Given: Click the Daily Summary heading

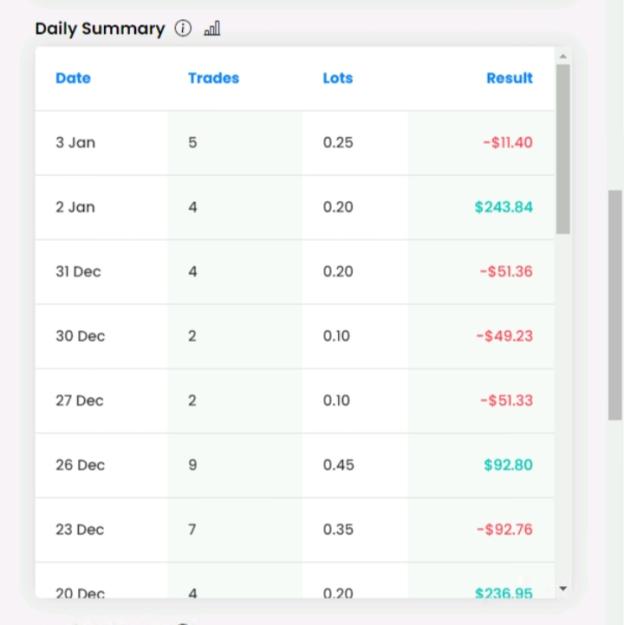Looking at the screenshot, I should (100, 29).
